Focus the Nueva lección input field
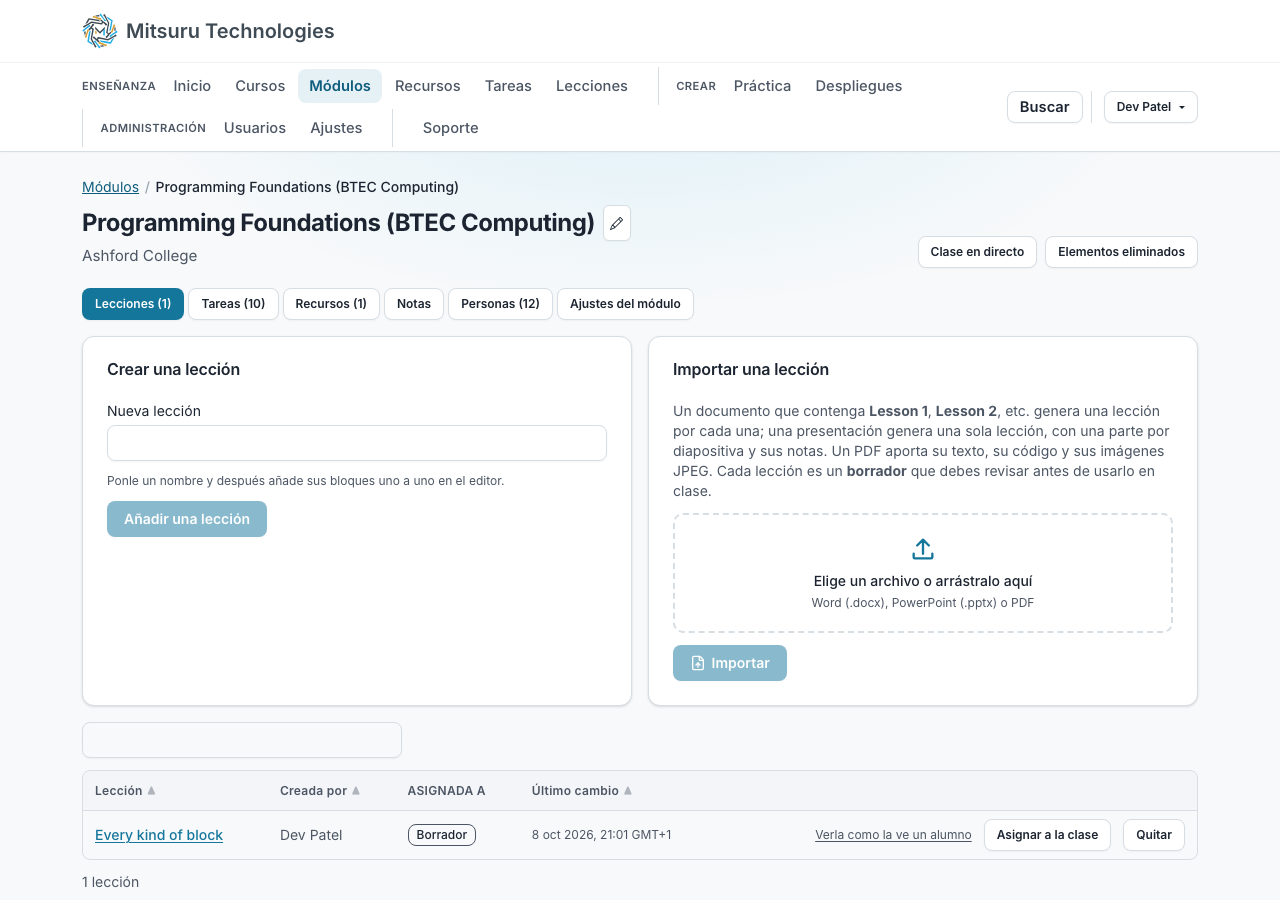The image size is (1280, 900). [357, 443]
